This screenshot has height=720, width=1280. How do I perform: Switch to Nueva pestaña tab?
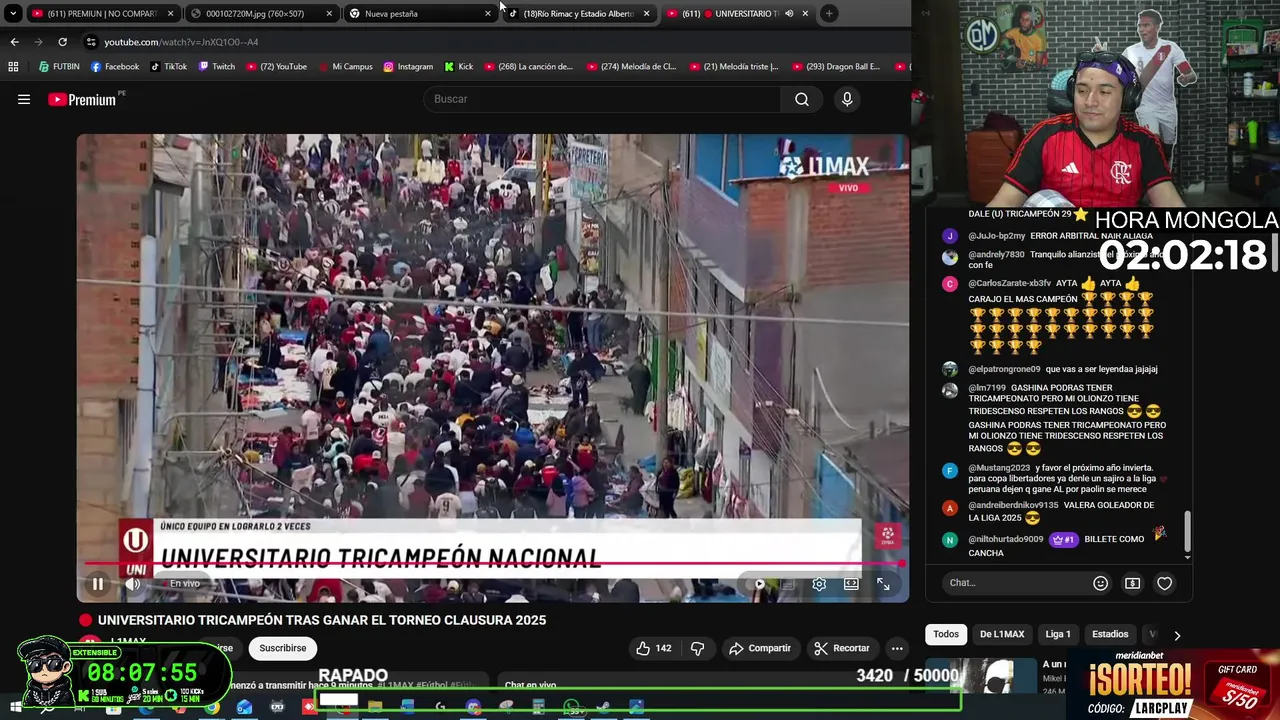point(420,14)
